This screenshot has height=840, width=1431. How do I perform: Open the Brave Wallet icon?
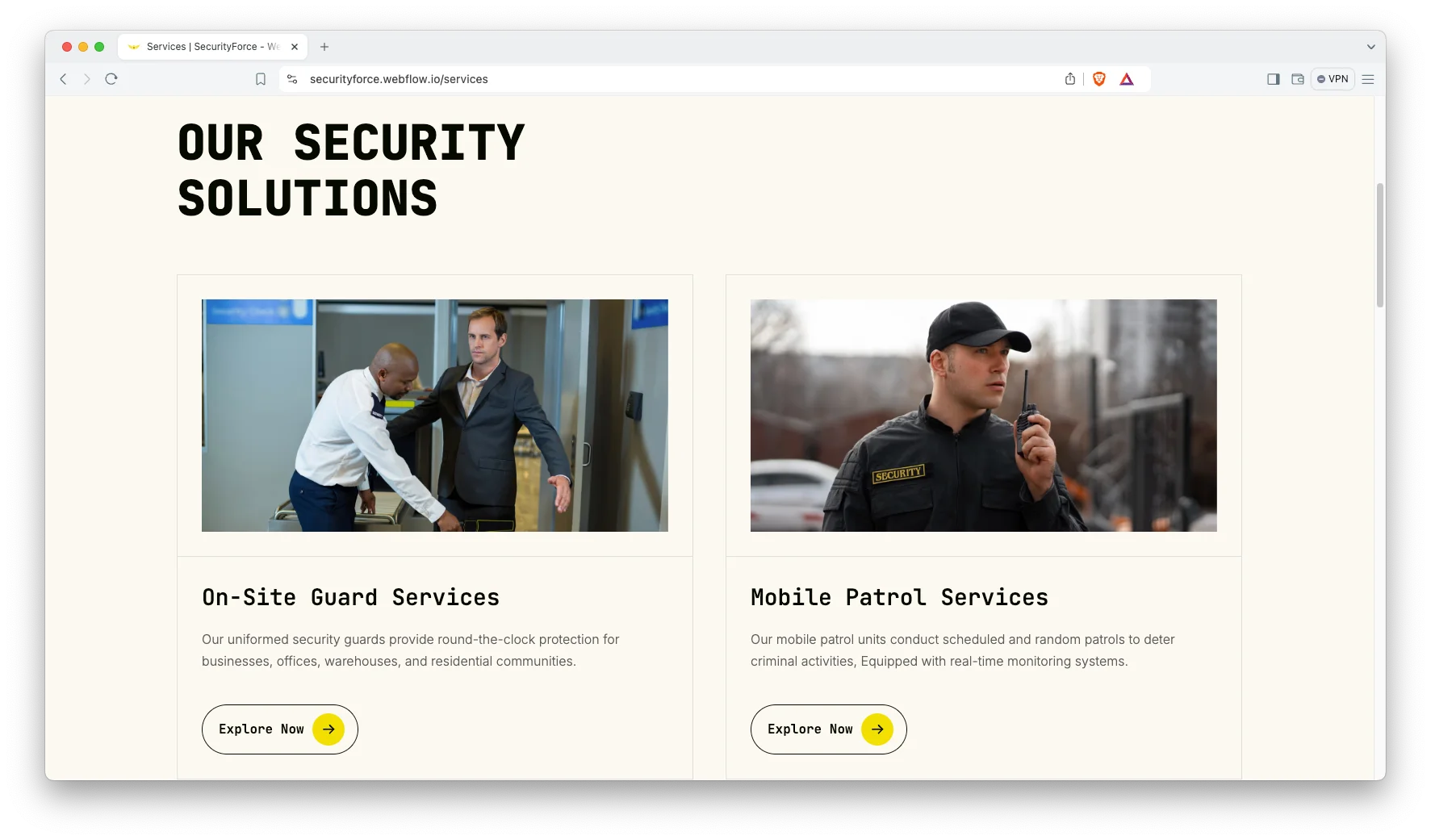(1298, 79)
